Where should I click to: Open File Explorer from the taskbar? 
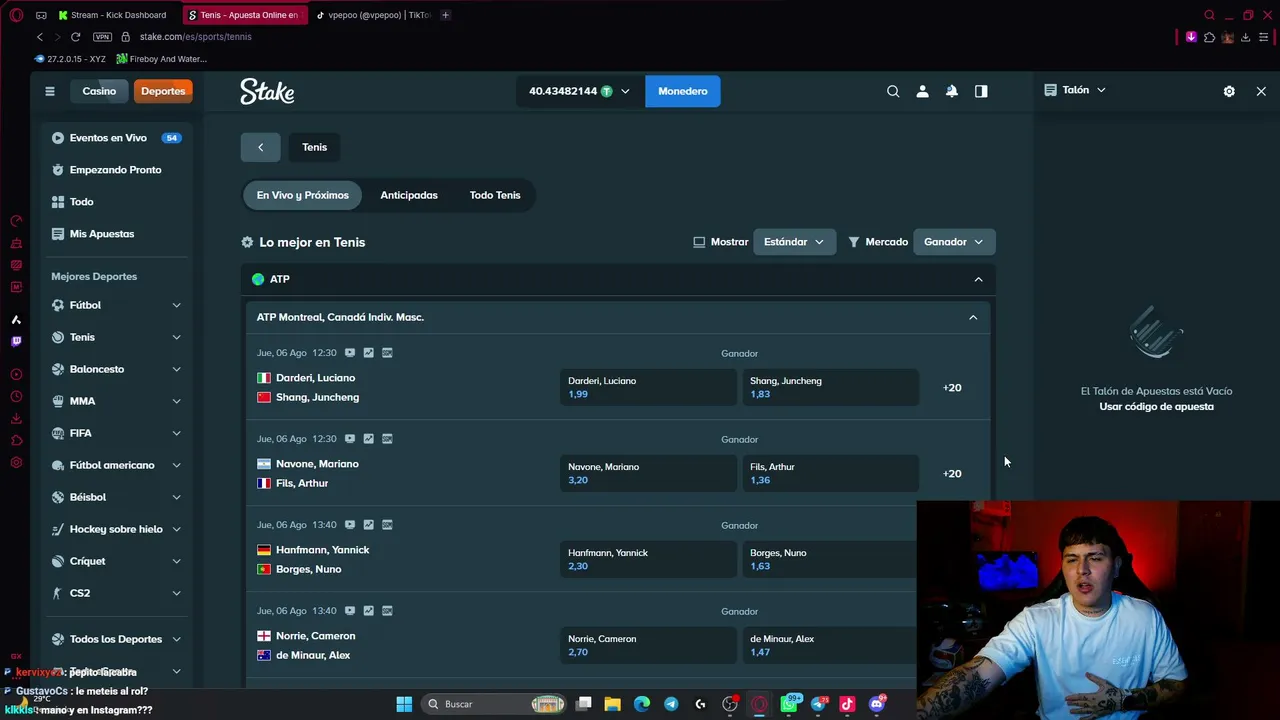pos(612,704)
